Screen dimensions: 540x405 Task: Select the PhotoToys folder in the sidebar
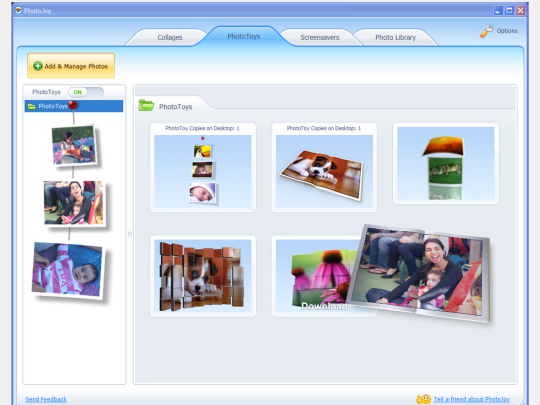pyautogui.click(x=74, y=106)
